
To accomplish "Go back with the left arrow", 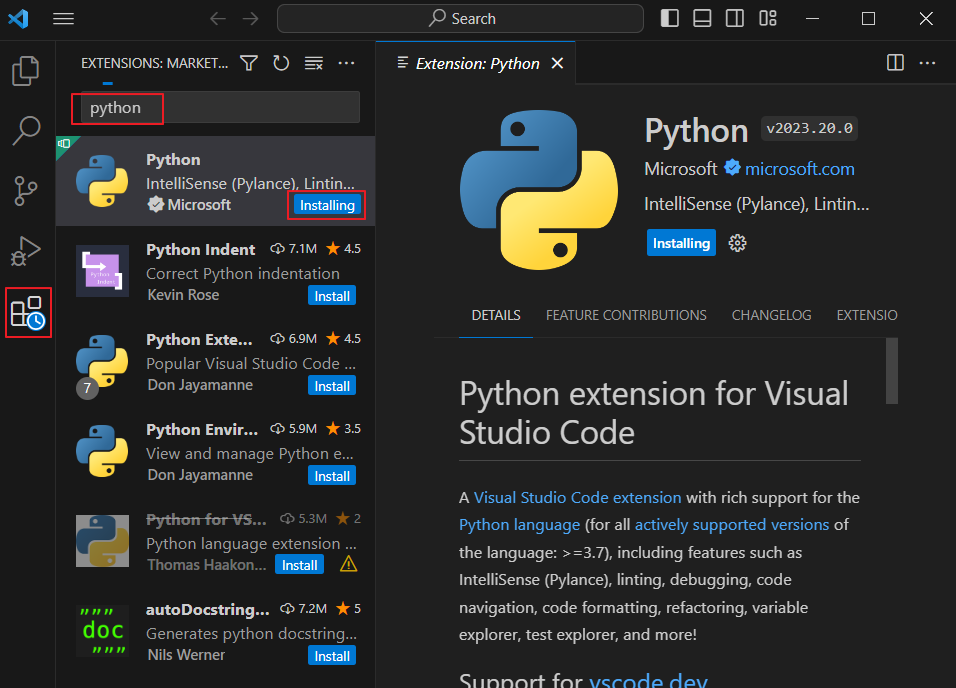I will click(x=218, y=19).
